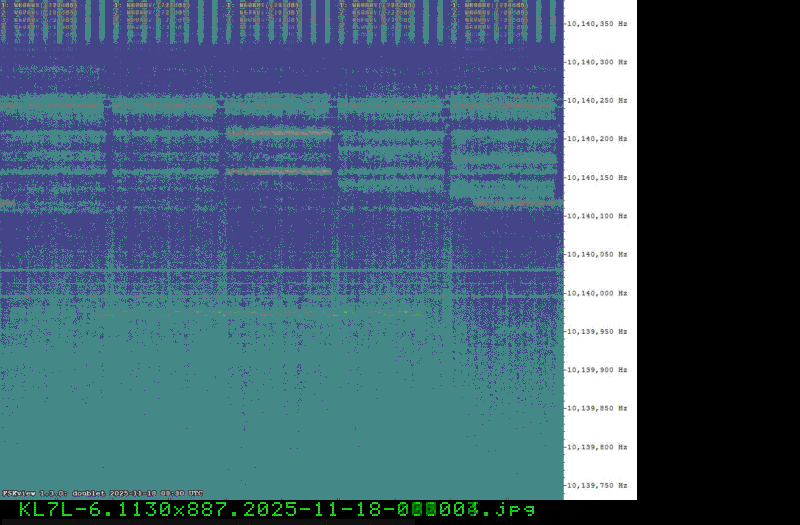Image resolution: width=800 pixels, height=525 pixels.
Task: Click the 10,139,900 Hz frequency label
Action: [x=598, y=370]
